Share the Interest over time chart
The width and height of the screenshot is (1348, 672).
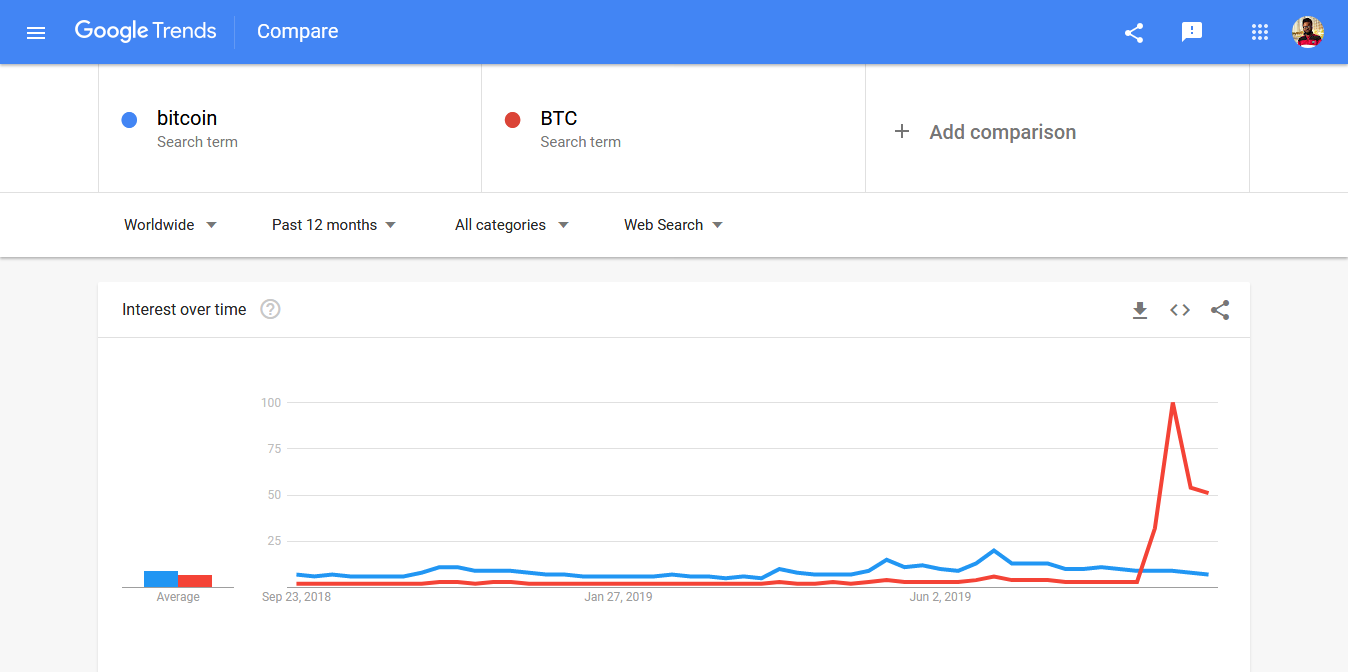(x=1220, y=310)
